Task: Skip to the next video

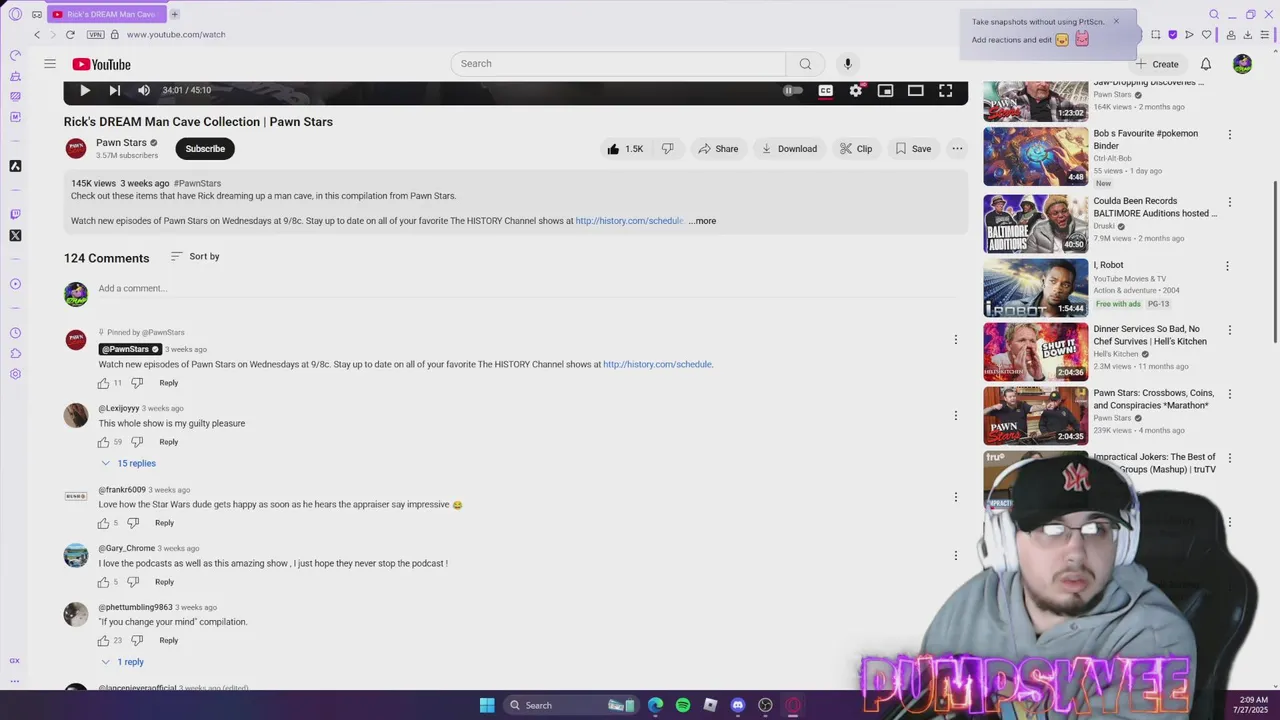Action: coord(114,90)
